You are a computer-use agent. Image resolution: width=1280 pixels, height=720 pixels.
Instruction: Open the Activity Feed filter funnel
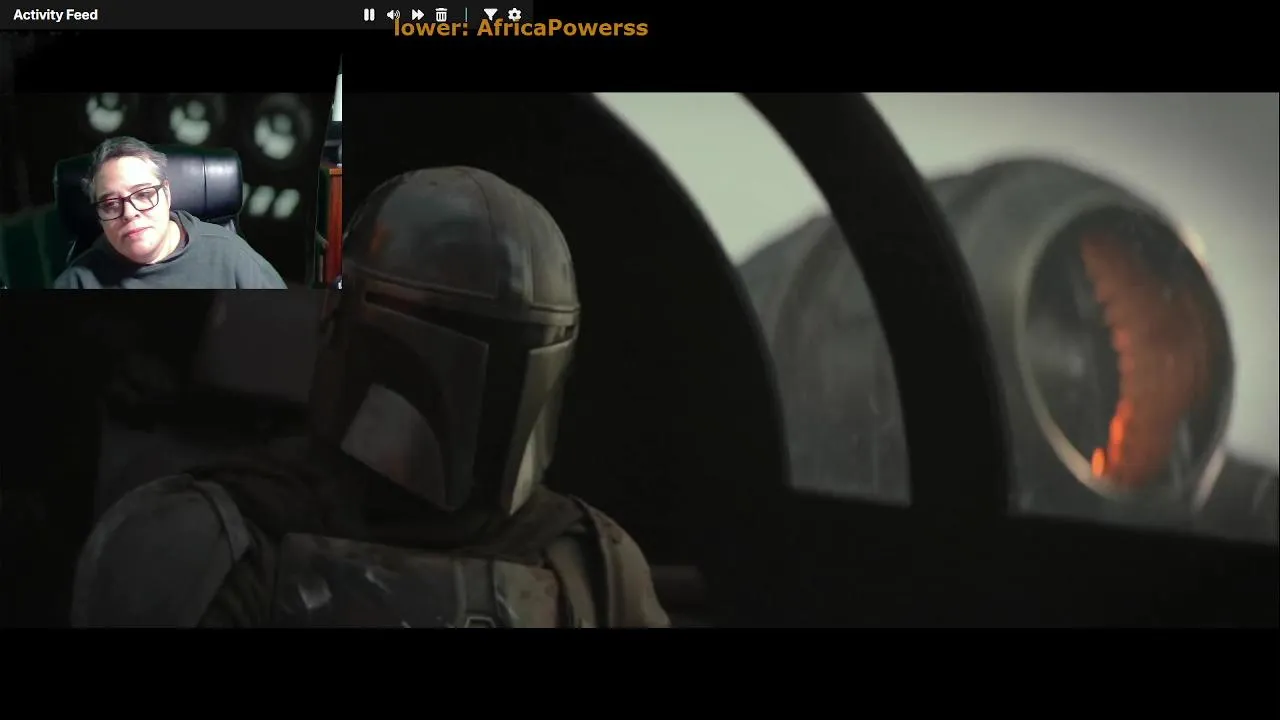[x=490, y=15]
